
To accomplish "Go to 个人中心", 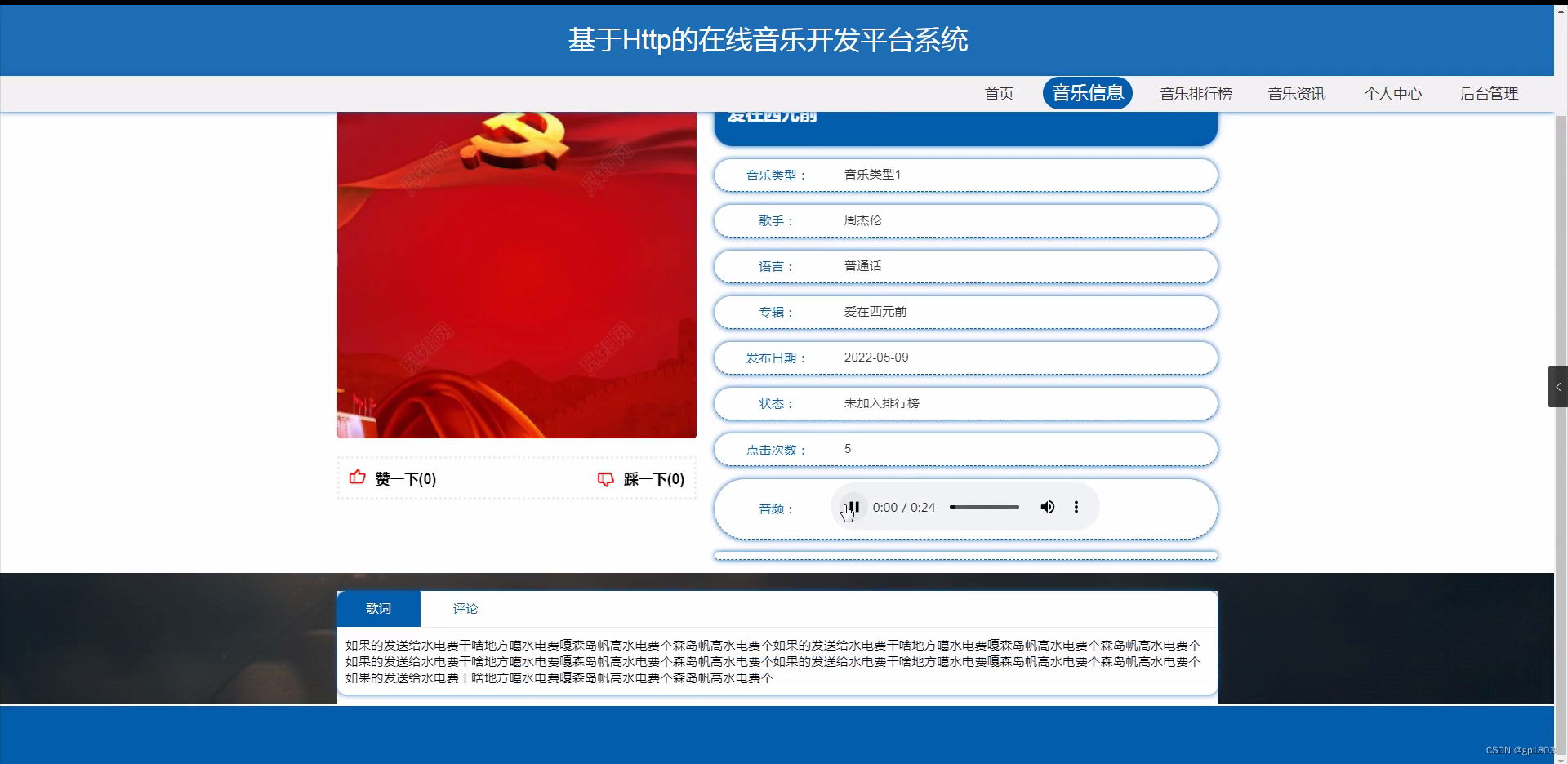I will pyautogui.click(x=1393, y=94).
